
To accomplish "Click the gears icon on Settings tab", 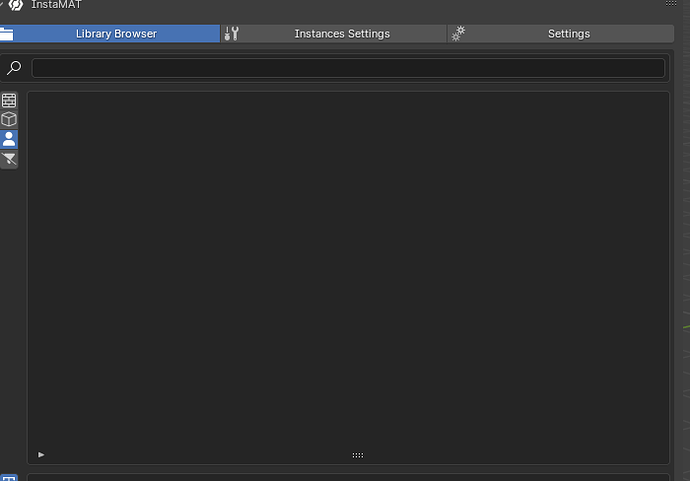I will [x=459, y=34].
